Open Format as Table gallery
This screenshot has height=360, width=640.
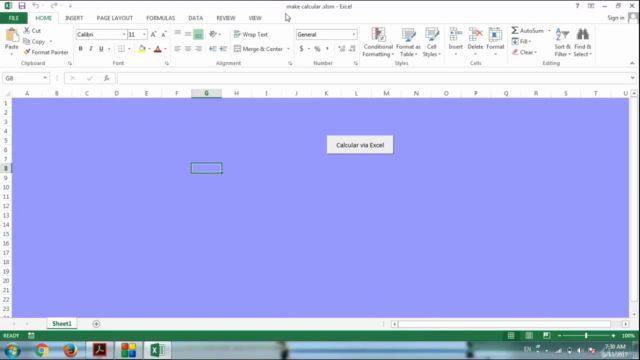point(408,42)
